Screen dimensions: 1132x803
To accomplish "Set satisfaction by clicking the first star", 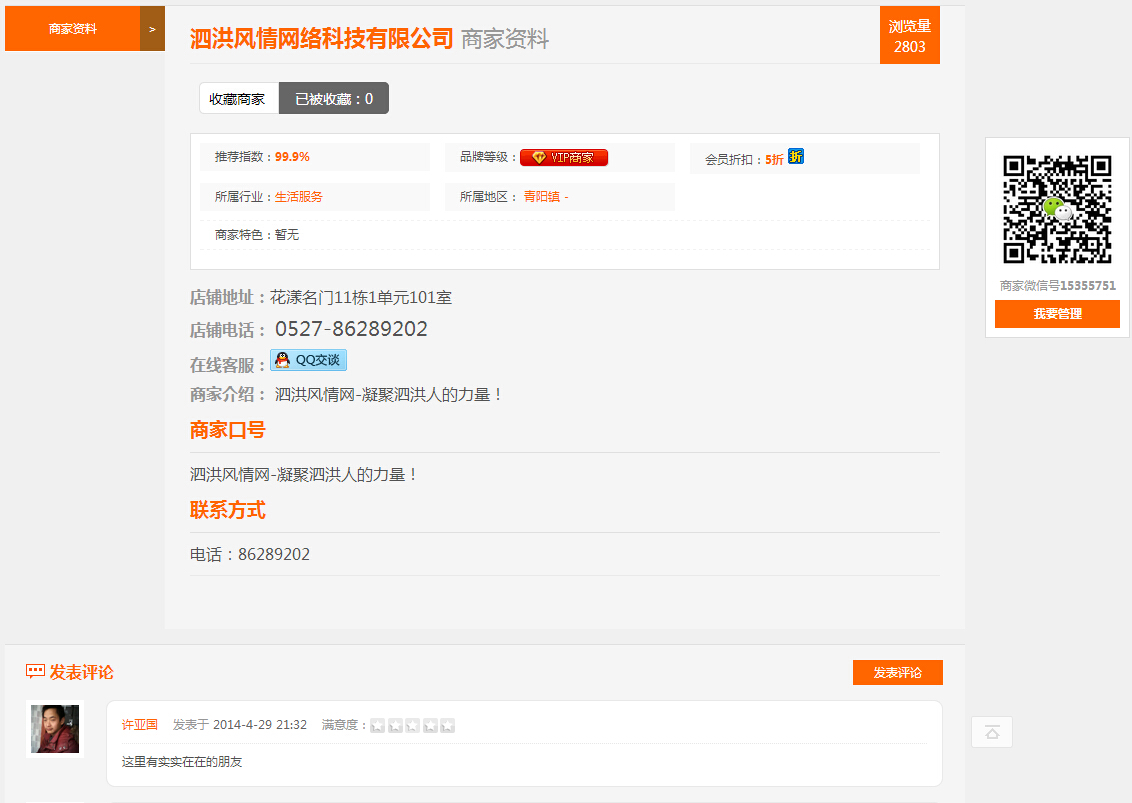I will tap(375, 725).
